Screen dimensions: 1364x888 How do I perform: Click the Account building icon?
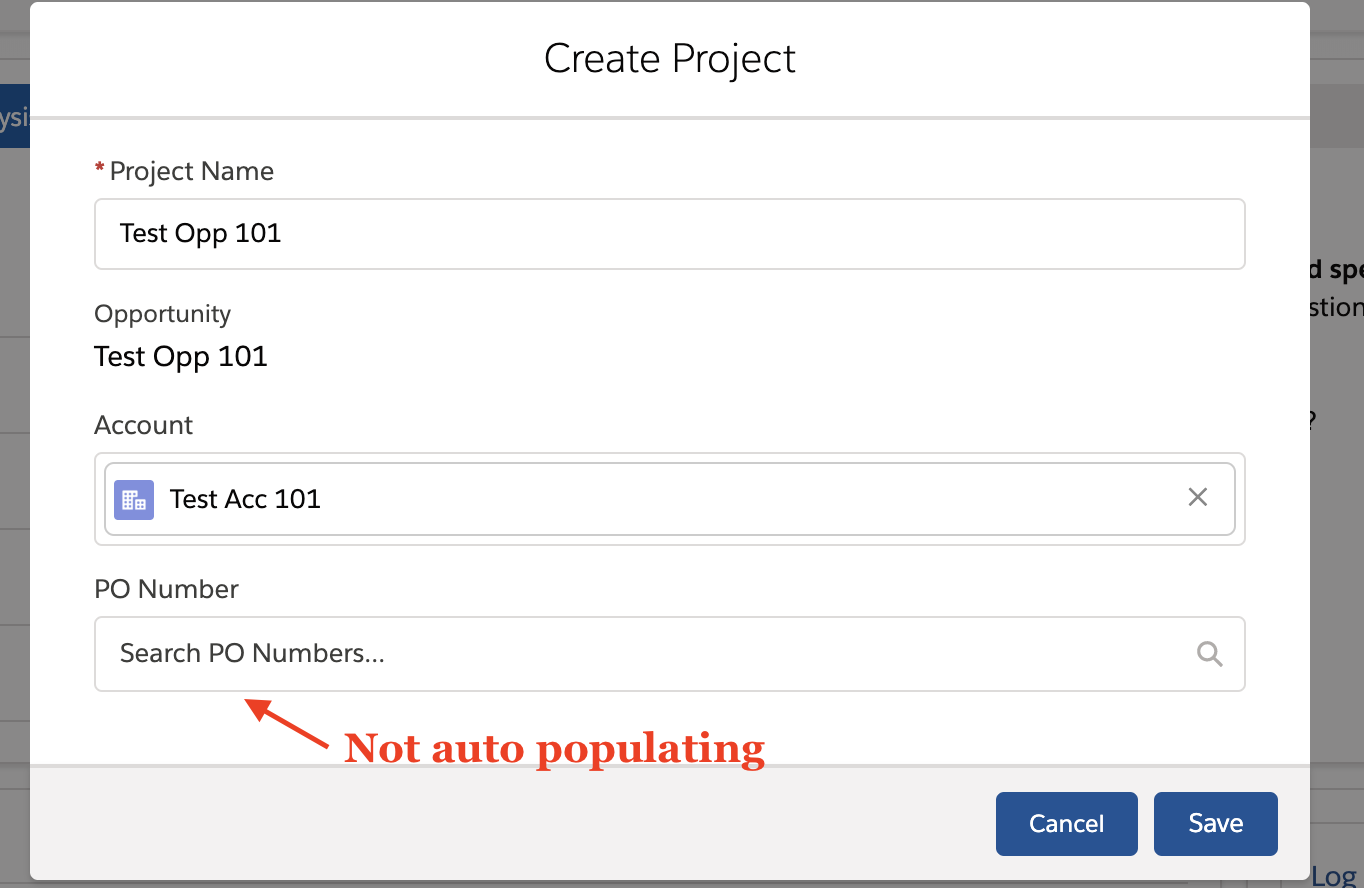click(x=134, y=499)
